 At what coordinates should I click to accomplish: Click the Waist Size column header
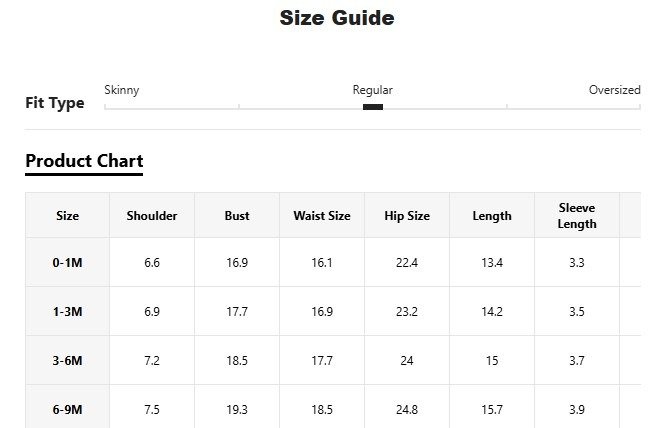click(322, 216)
